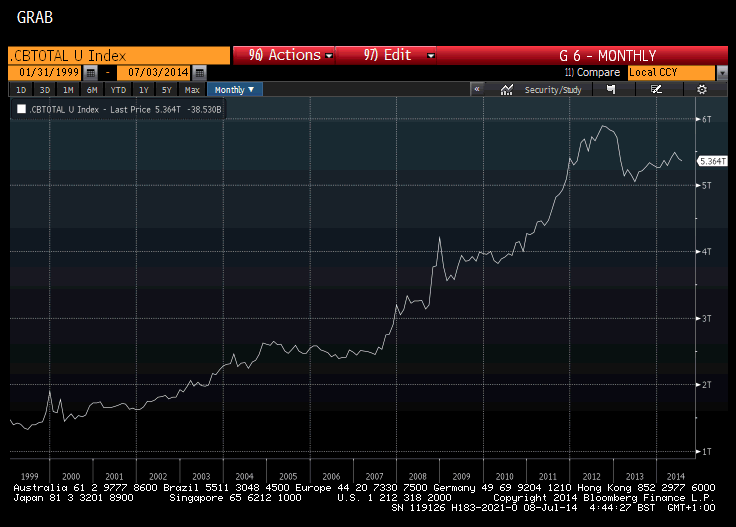The height and width of the screenshot is (527, 736).
Task: Click the 4T y-axis label
Action: 706,252
